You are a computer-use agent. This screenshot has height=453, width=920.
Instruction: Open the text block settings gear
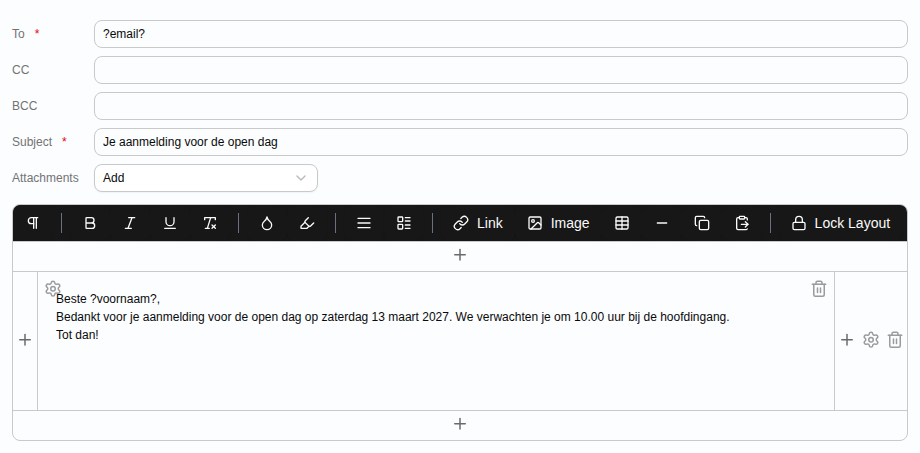(53, 289)
